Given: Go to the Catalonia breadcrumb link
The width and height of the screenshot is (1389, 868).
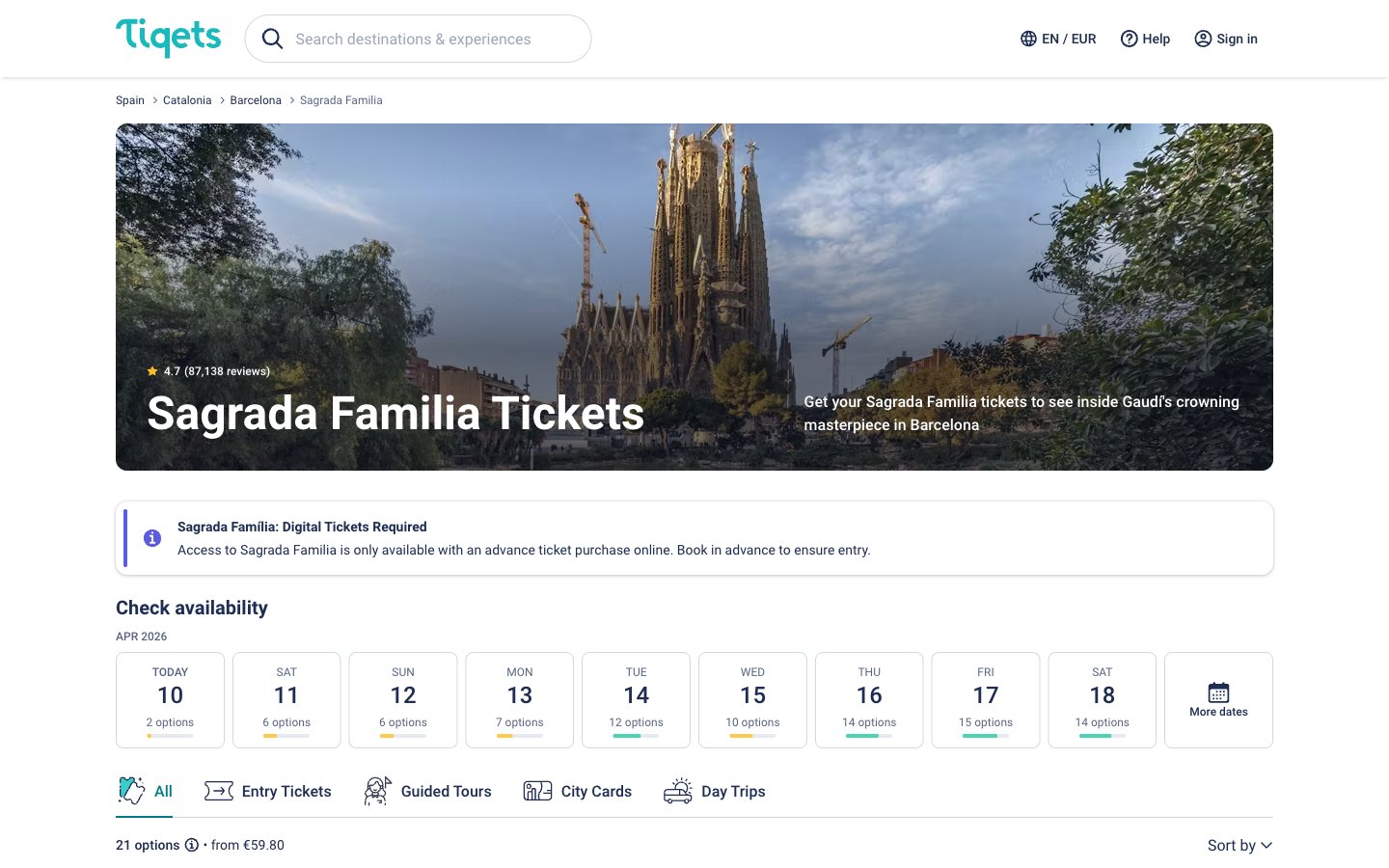Looking at the screenshot, I should point(187,100).
